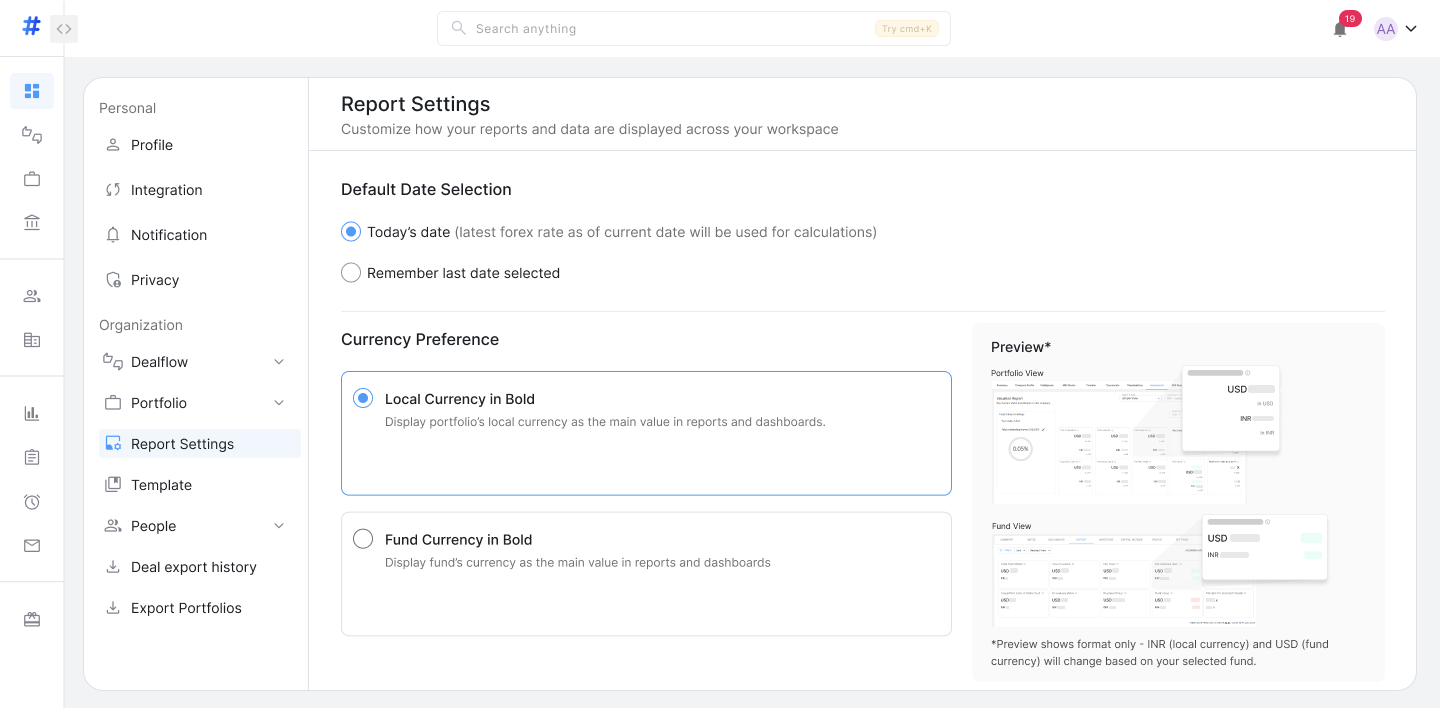This screenshot has height=708, width=1440.
Task: Open the notifications bell icon
Action: 1340,29
